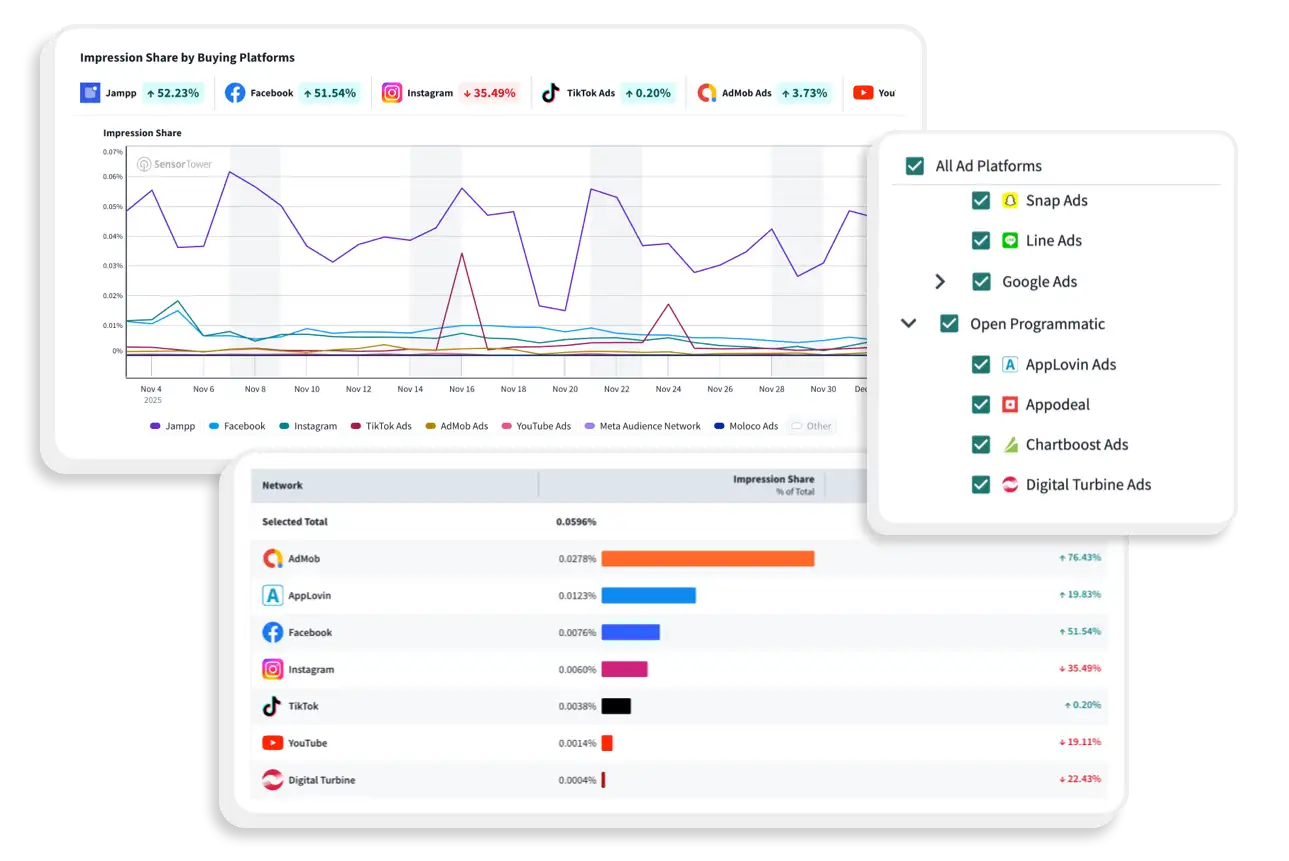Screen dimensions: 1289x861
Task: Click the Digital Turbine icon in network table
Action: tap(272, 780)
